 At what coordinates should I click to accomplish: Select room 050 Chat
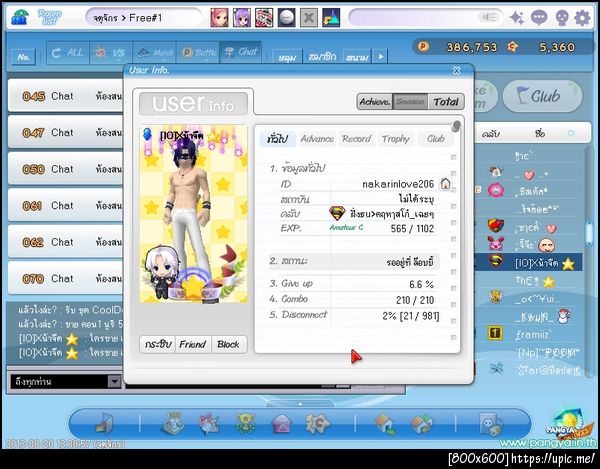tap(66, 169)
